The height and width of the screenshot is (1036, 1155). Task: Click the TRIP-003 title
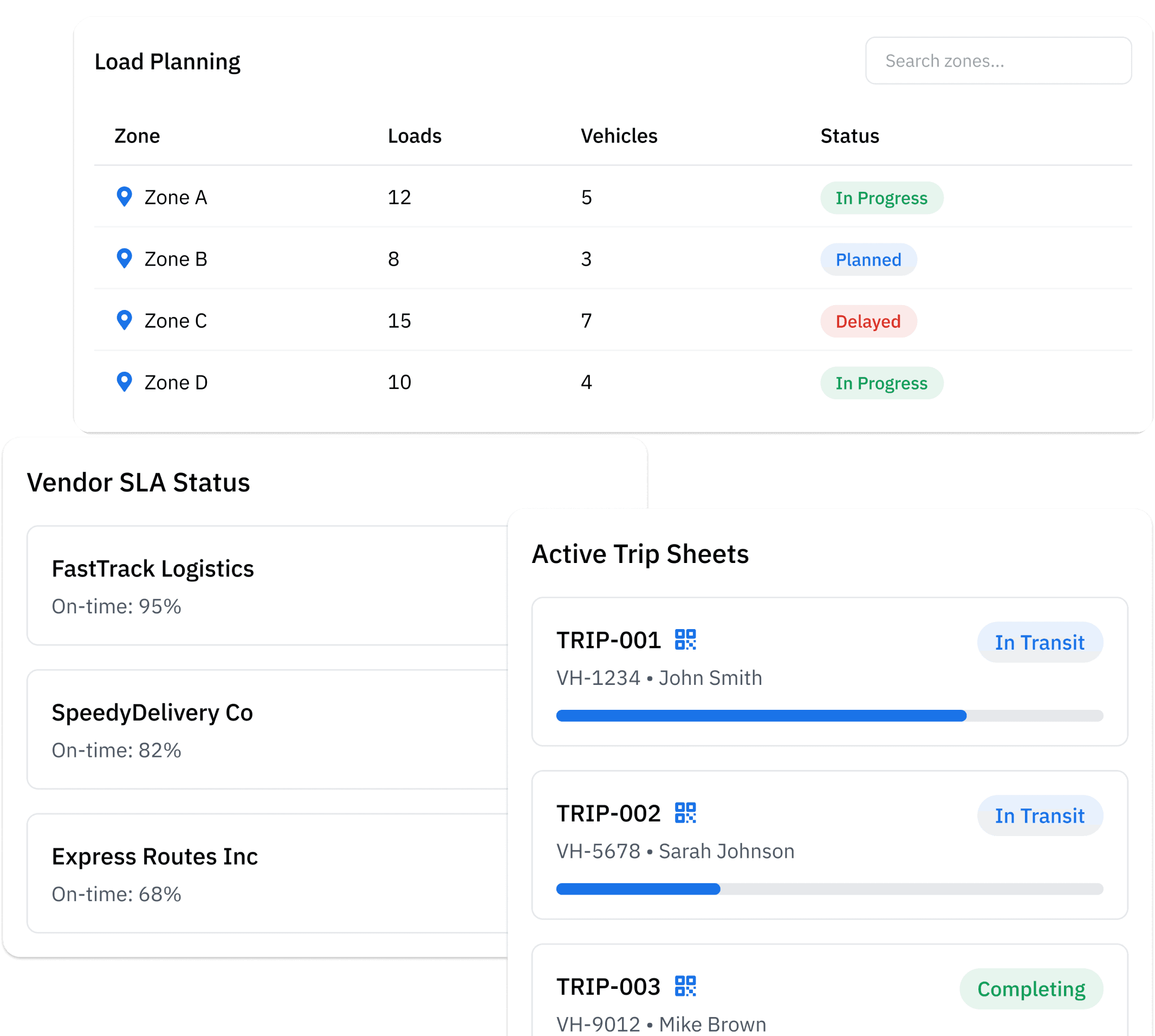pos(608,987)
